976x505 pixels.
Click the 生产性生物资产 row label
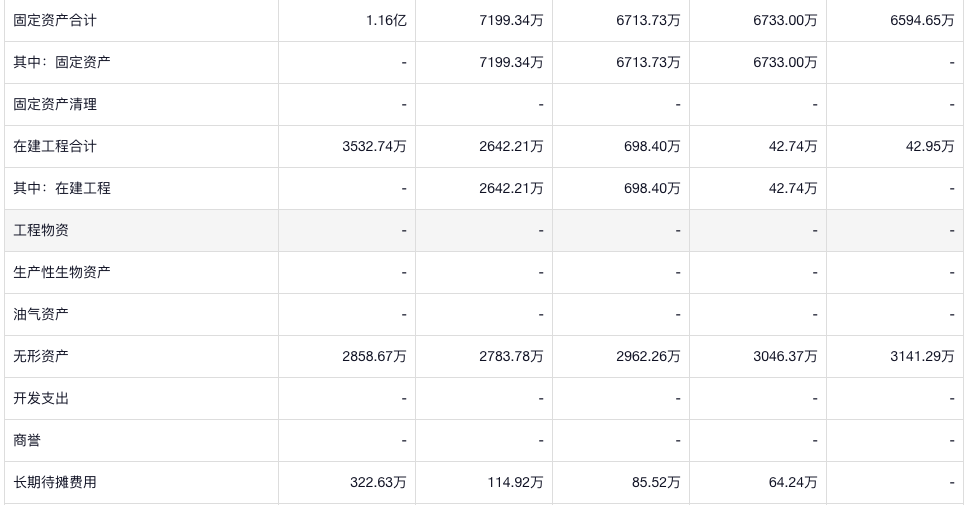click(x=62, y=272)
